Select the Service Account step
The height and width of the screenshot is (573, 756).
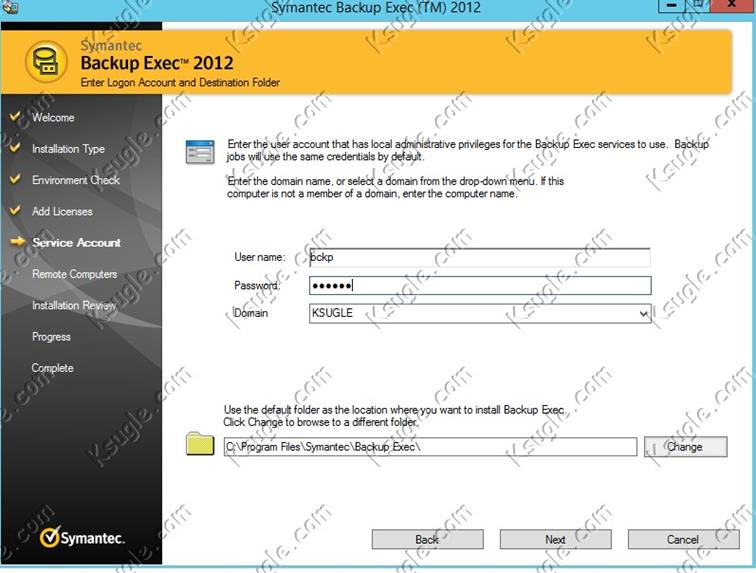76,243
